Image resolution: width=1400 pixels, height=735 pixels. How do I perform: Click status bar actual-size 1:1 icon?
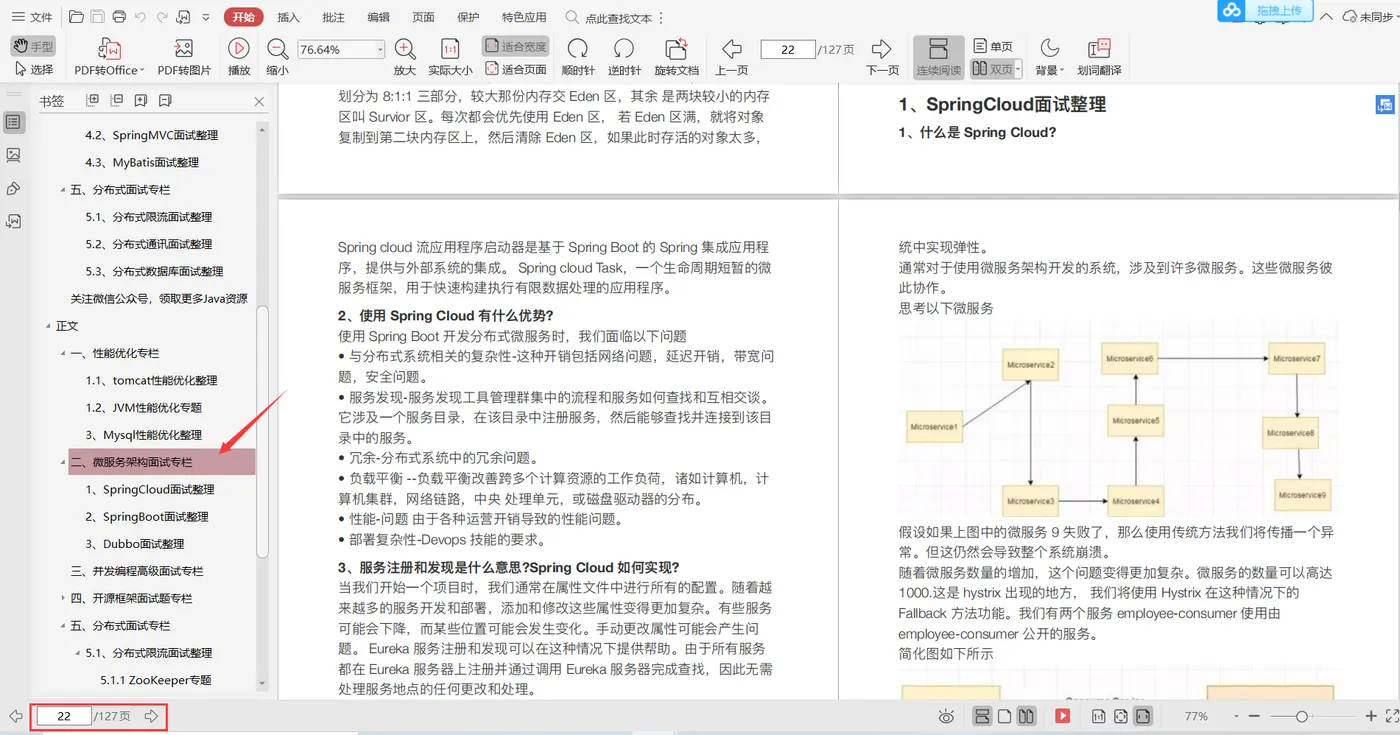pos(1098,716)
